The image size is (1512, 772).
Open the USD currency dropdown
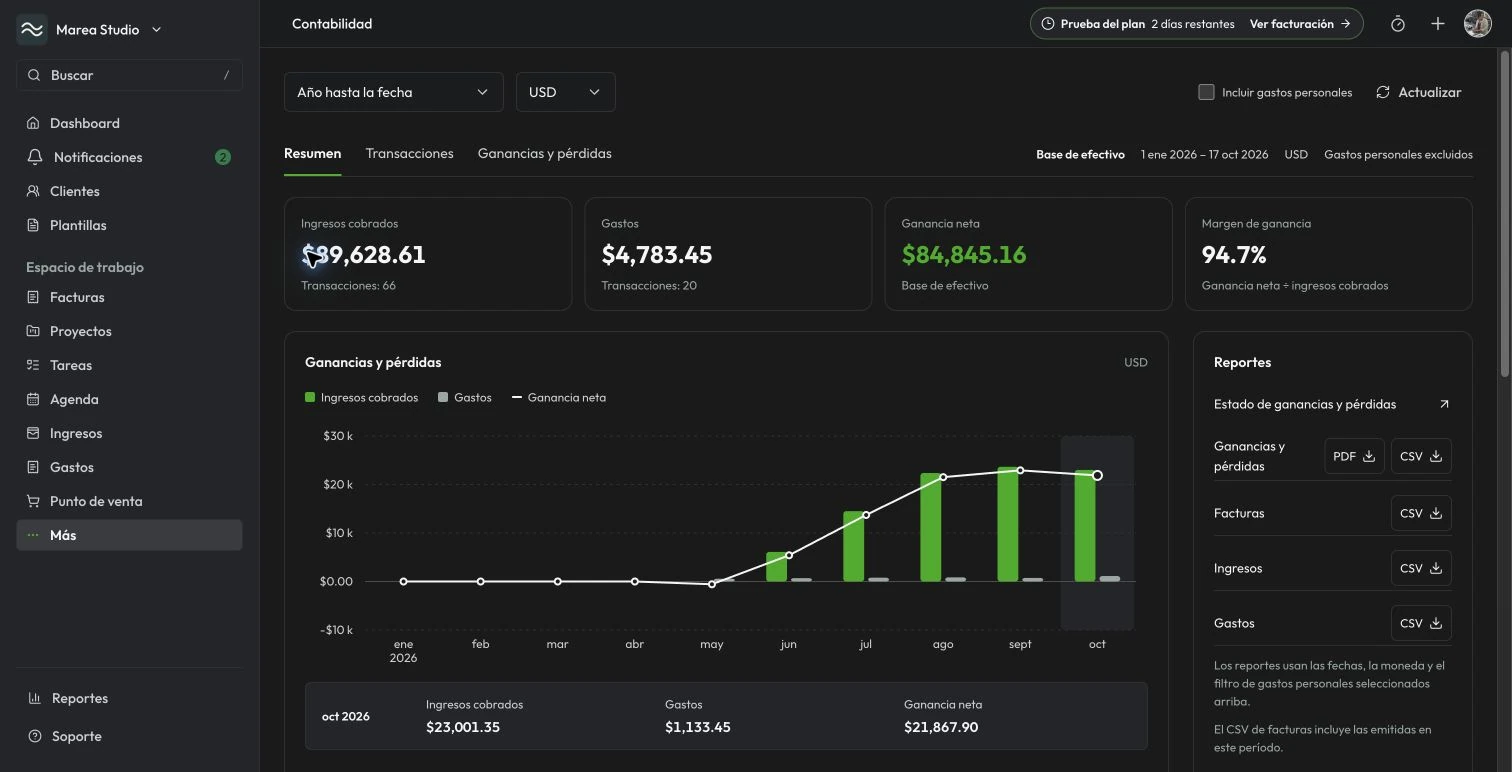[x=565, y=92]
